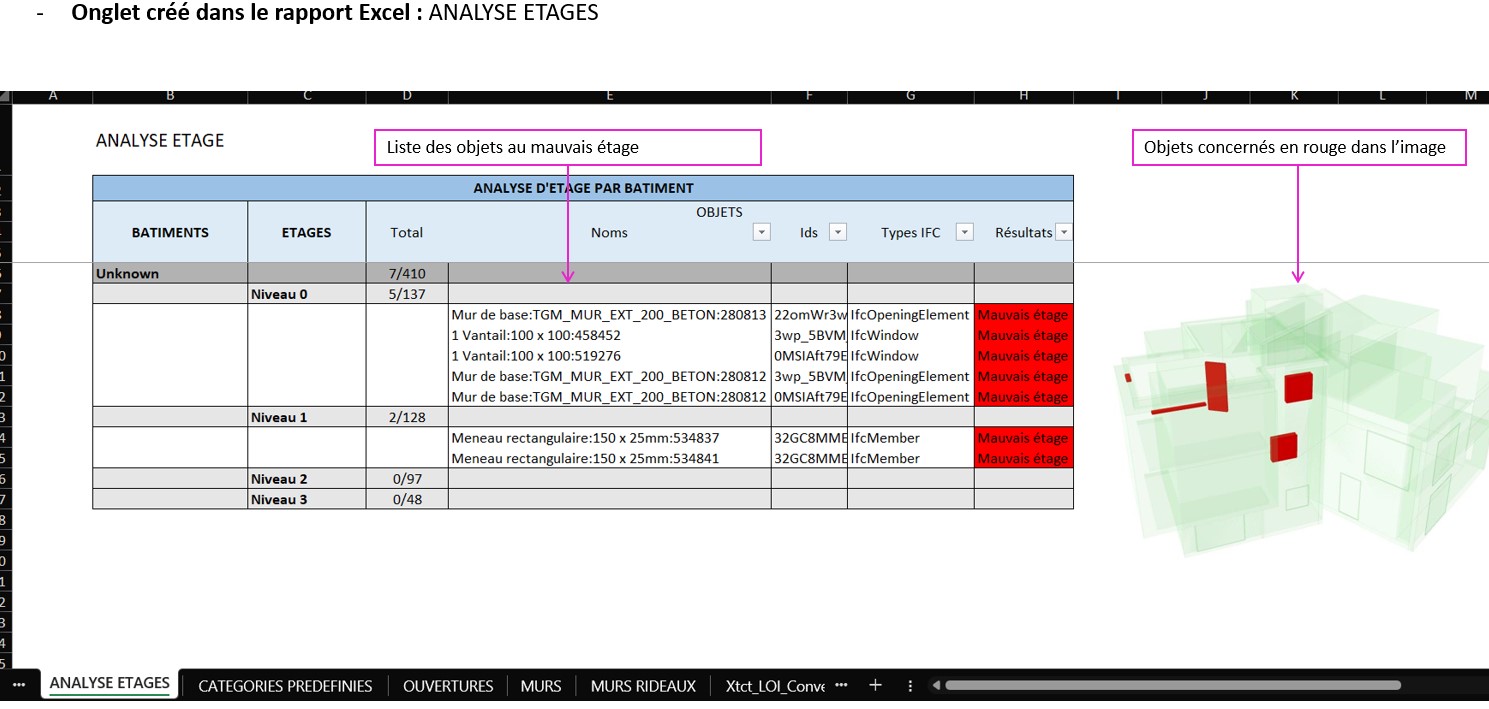
Task: Switch to the OUVERTURES sheet tab
Action: click(x=447, y=685)
